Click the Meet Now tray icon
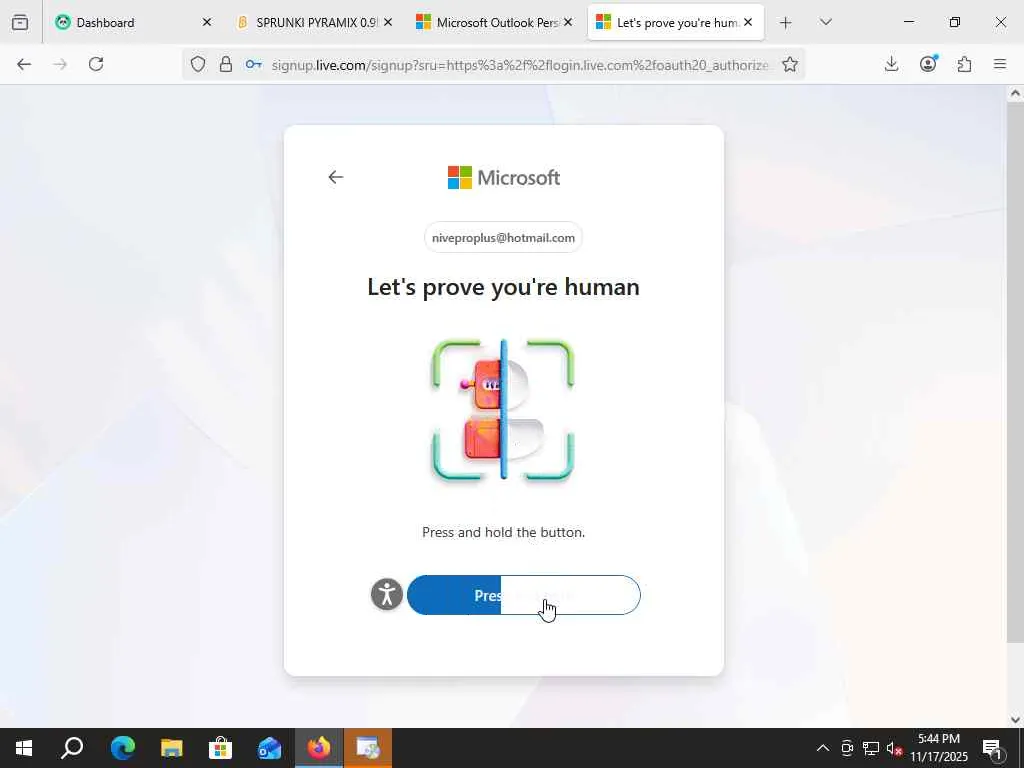 tap(847, 748)
